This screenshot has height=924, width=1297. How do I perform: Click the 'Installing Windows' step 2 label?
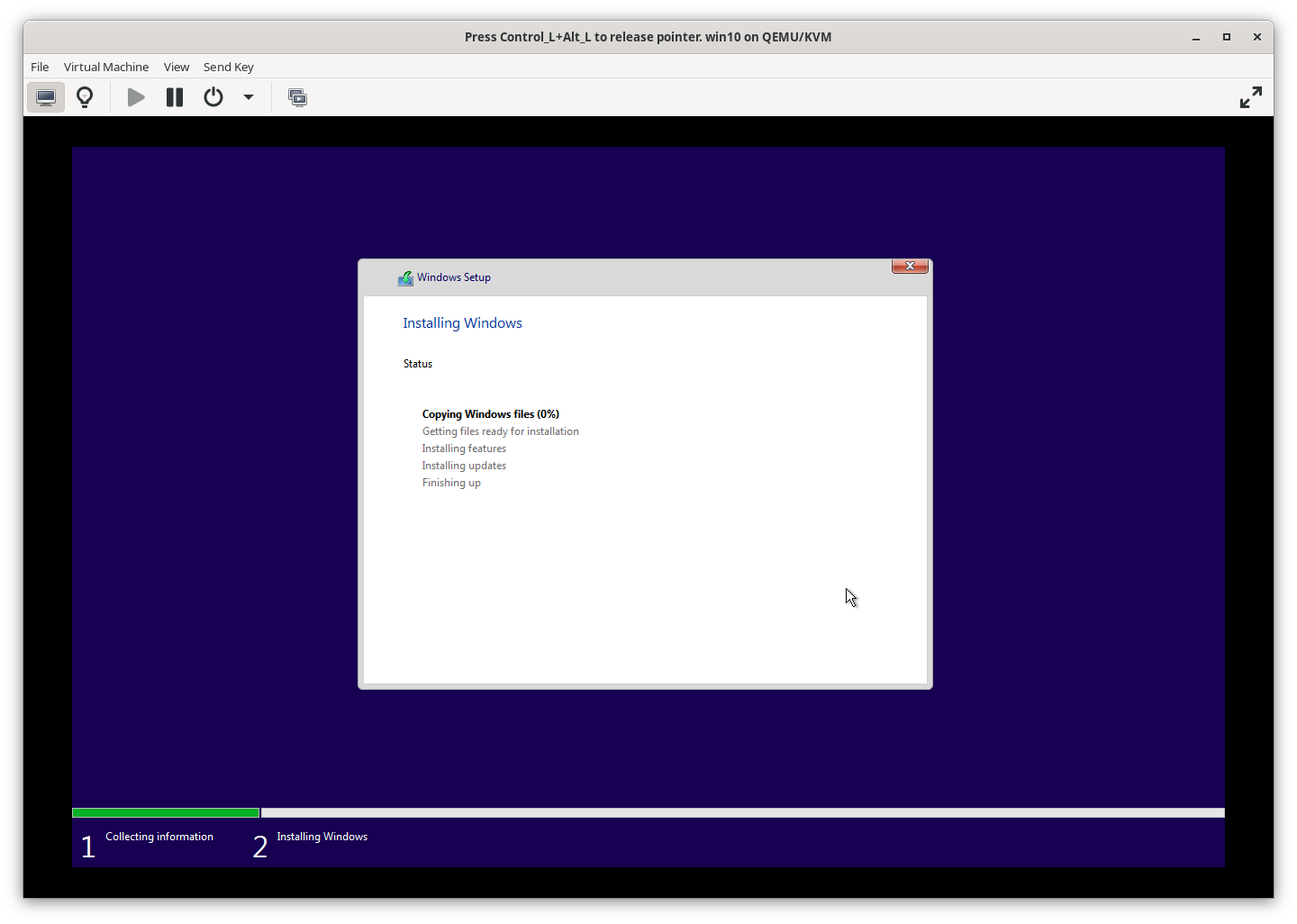coord(322,837)
